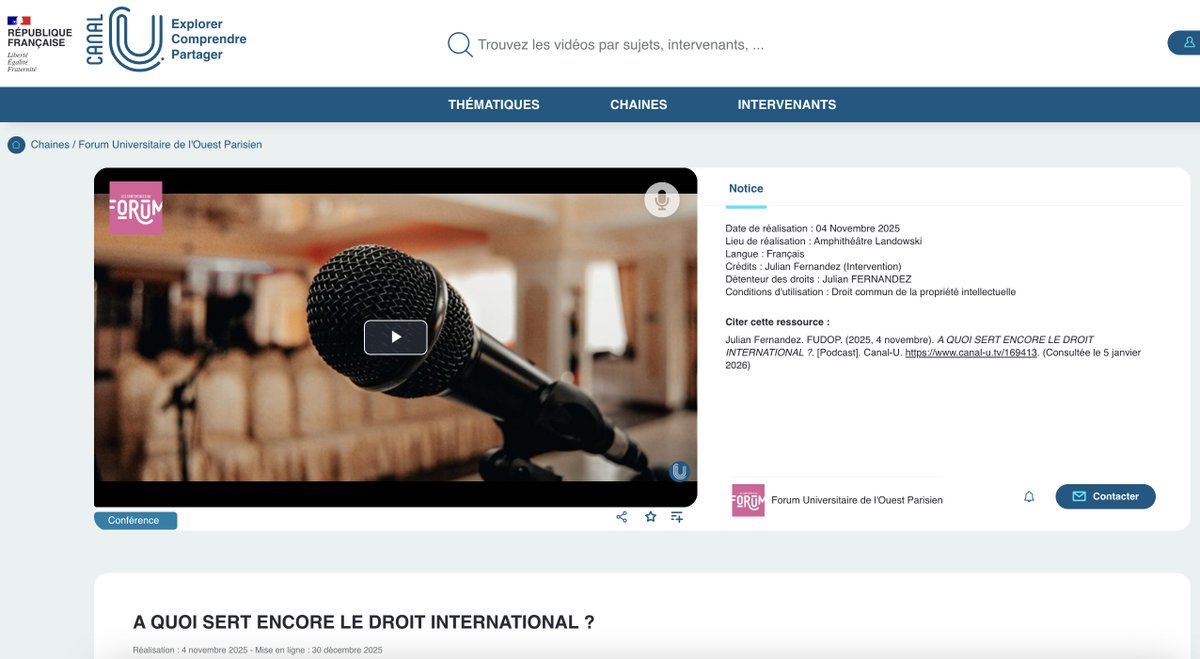Click the breadcrumb home icon
The width and height of the screenshot is (1200, 659).
(x=16, y=145)
